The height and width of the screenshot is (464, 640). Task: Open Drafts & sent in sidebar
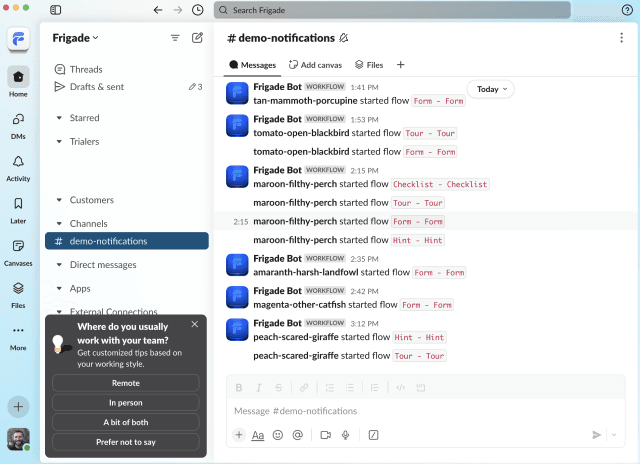(127, 87)
